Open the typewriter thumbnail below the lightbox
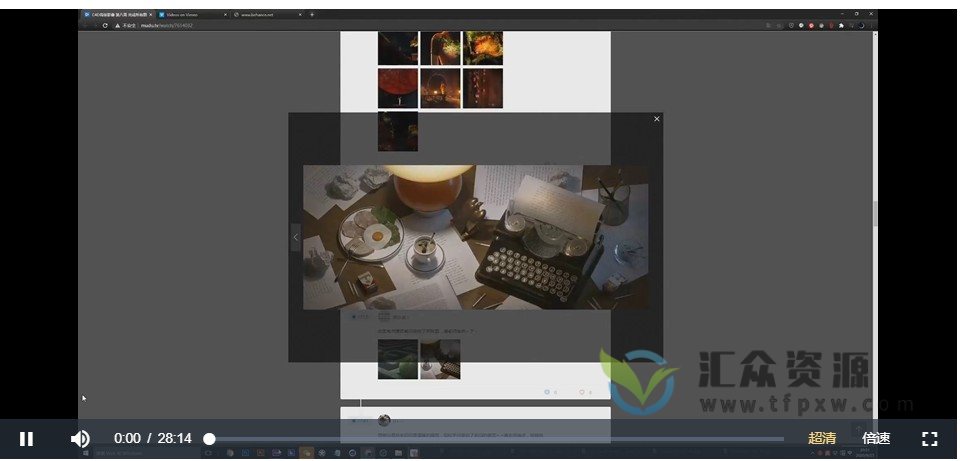 pyautogui.click(x=440, y=359)
